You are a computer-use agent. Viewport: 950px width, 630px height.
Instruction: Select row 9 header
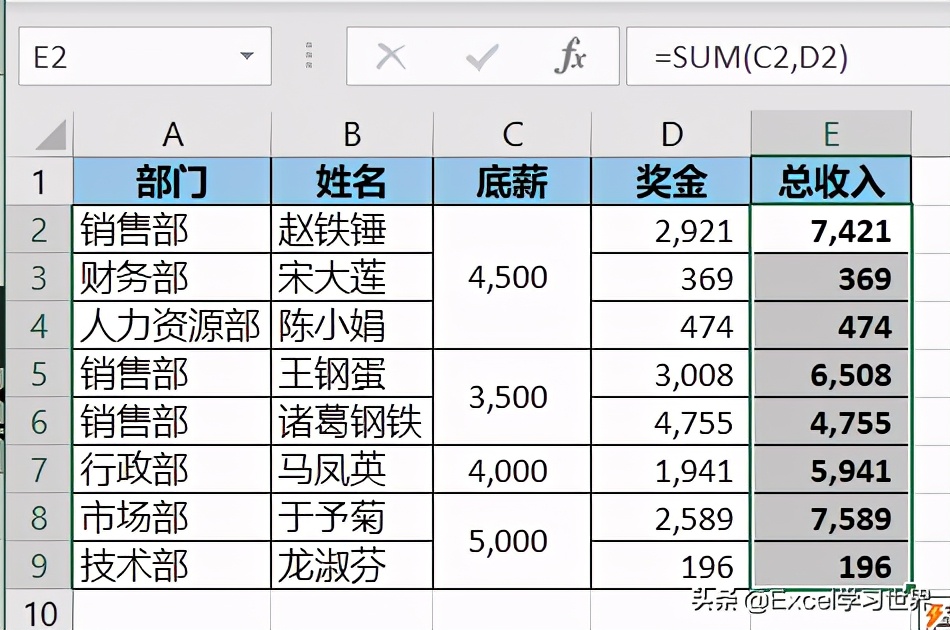pos(39,565)
